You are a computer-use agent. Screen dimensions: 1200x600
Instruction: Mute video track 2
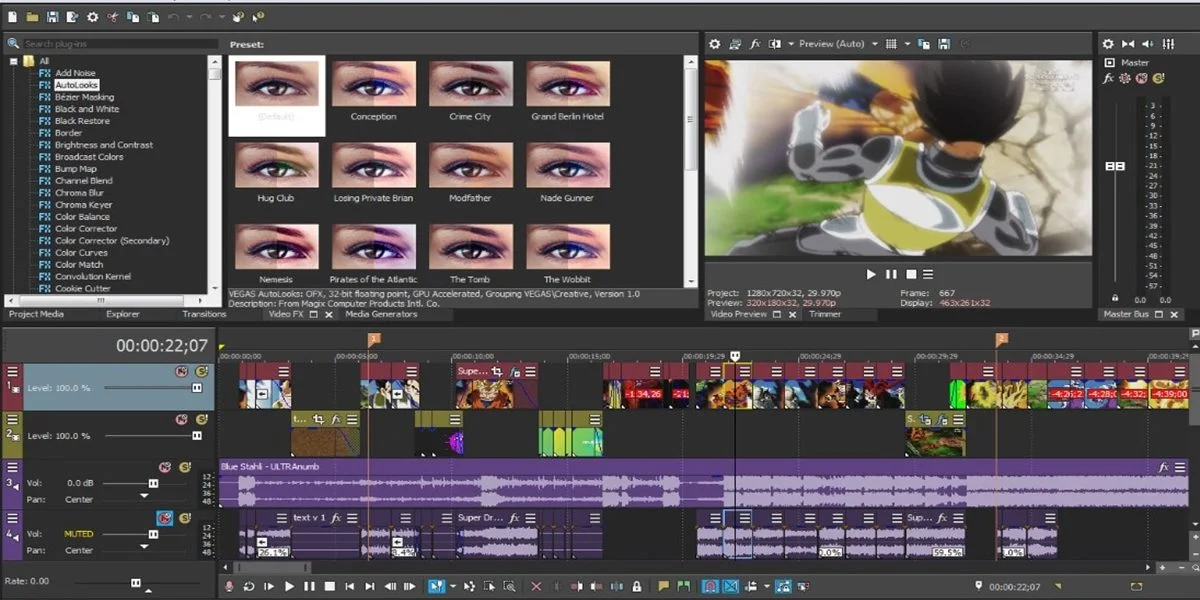point(181,420)
